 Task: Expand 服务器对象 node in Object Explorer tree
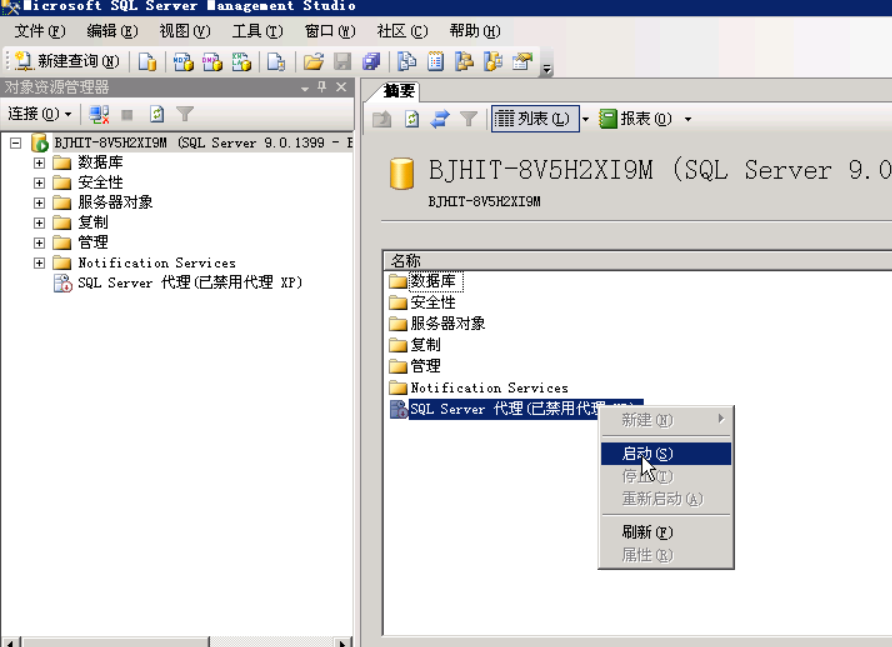39,203
